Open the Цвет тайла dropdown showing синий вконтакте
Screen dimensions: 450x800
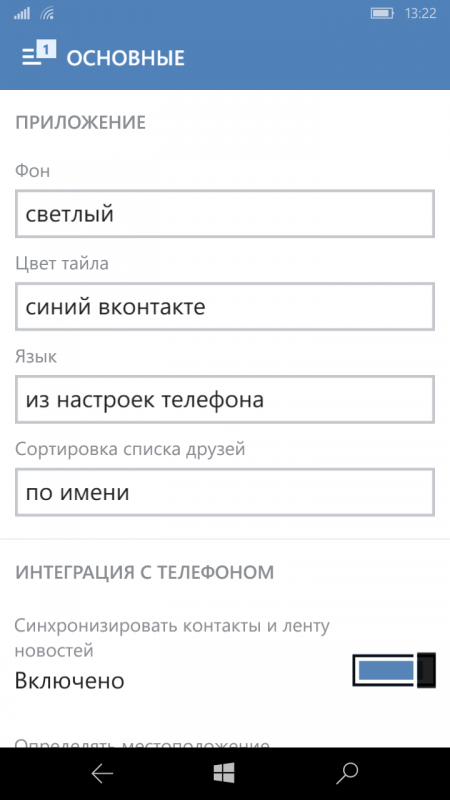tap(225, 307)
